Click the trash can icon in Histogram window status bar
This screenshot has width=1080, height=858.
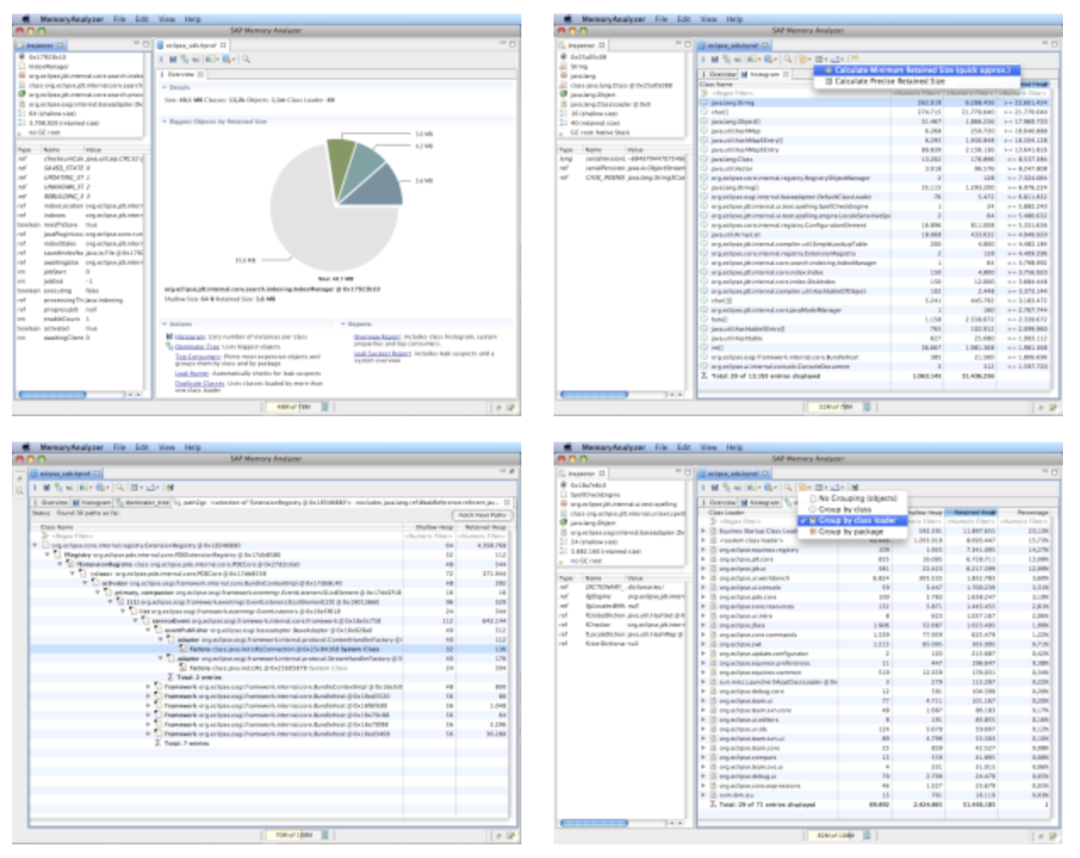(x=866, y=407)
